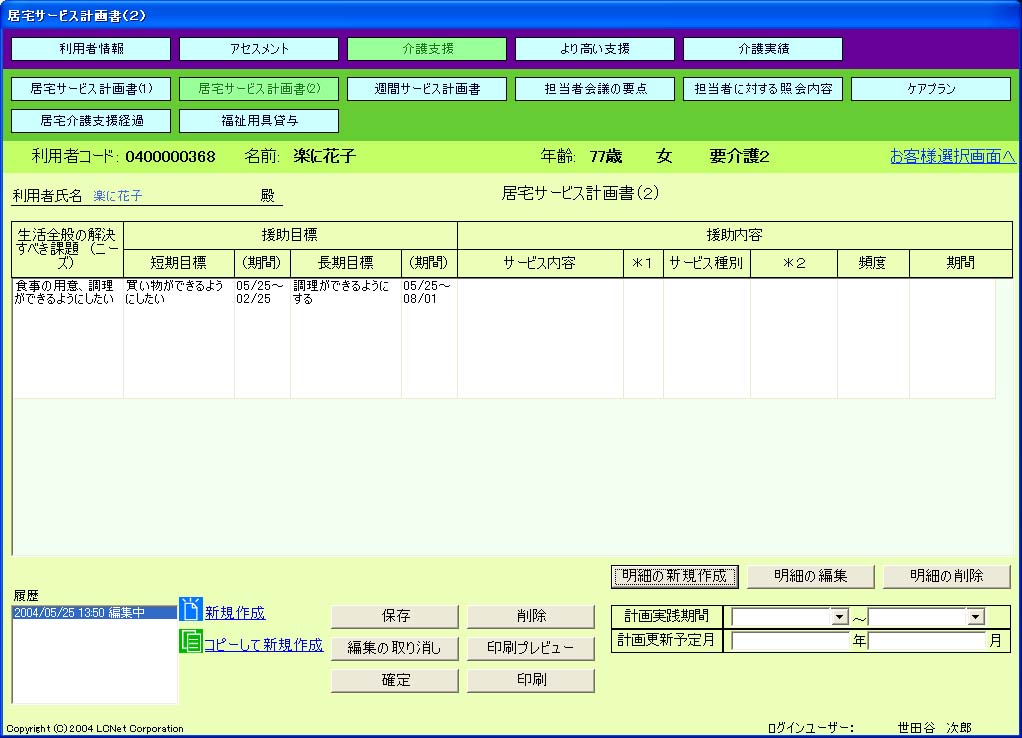Switch to the アセスメント tab
Viewport: 1022px width, 738px height.
[259, 49]
